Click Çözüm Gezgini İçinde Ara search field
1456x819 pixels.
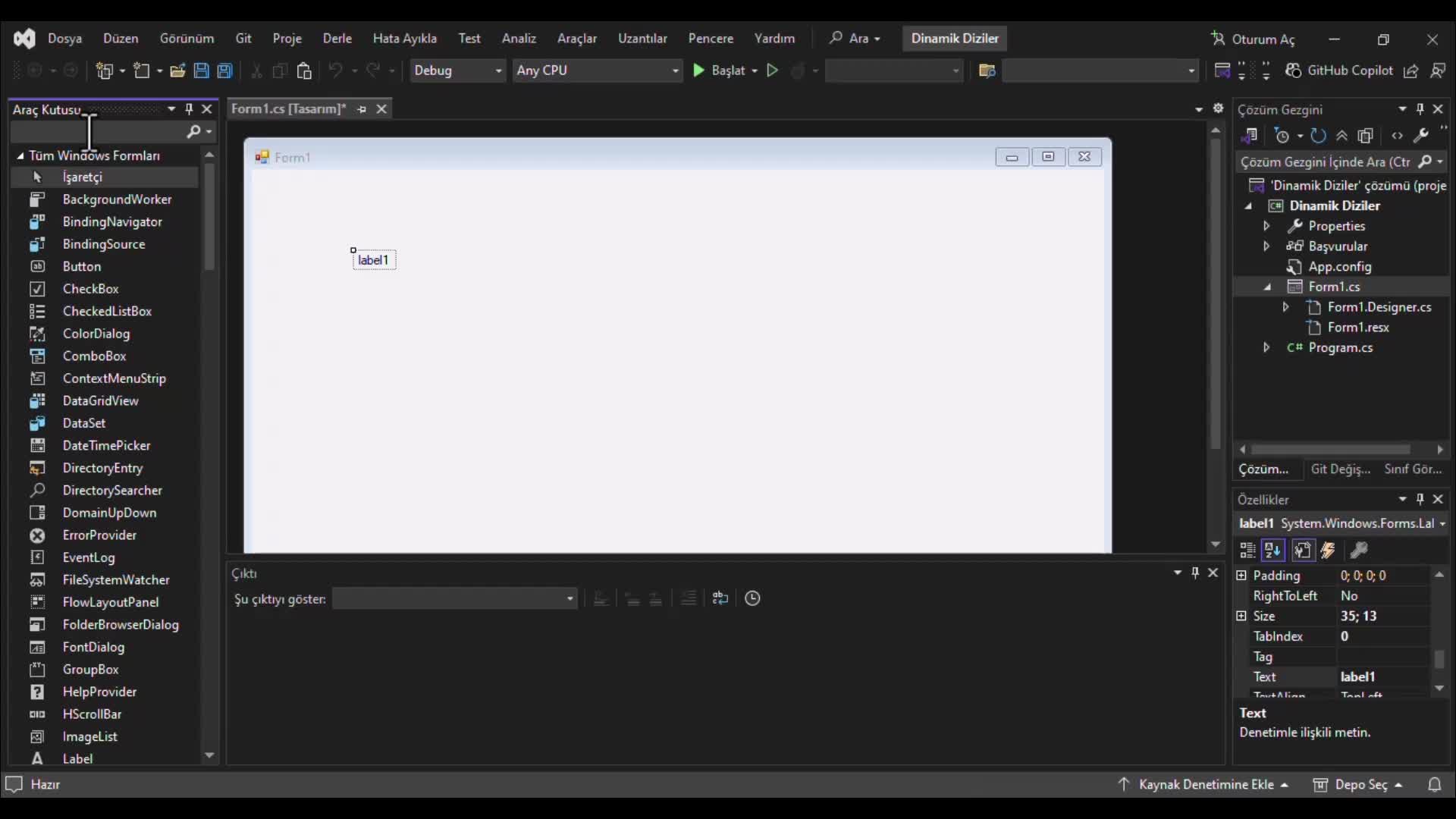click(x=1326, y=162)
